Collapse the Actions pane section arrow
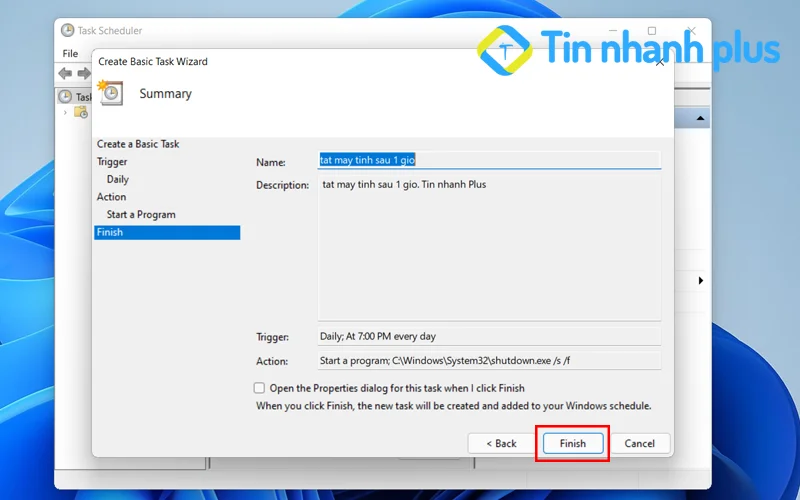Viewport: 800px width, 500px height. click(702, 118)
